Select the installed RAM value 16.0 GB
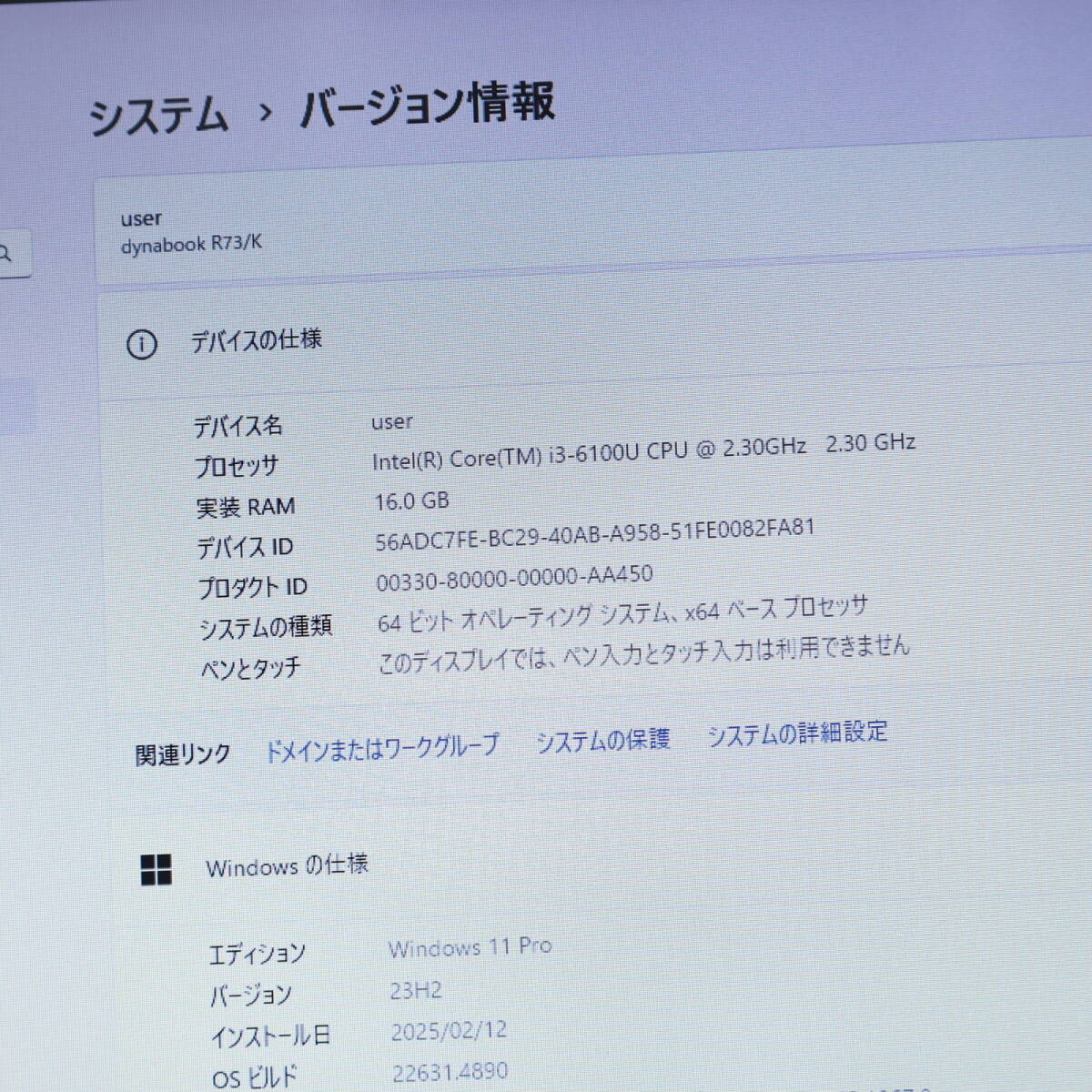 [x=412, y=500]
